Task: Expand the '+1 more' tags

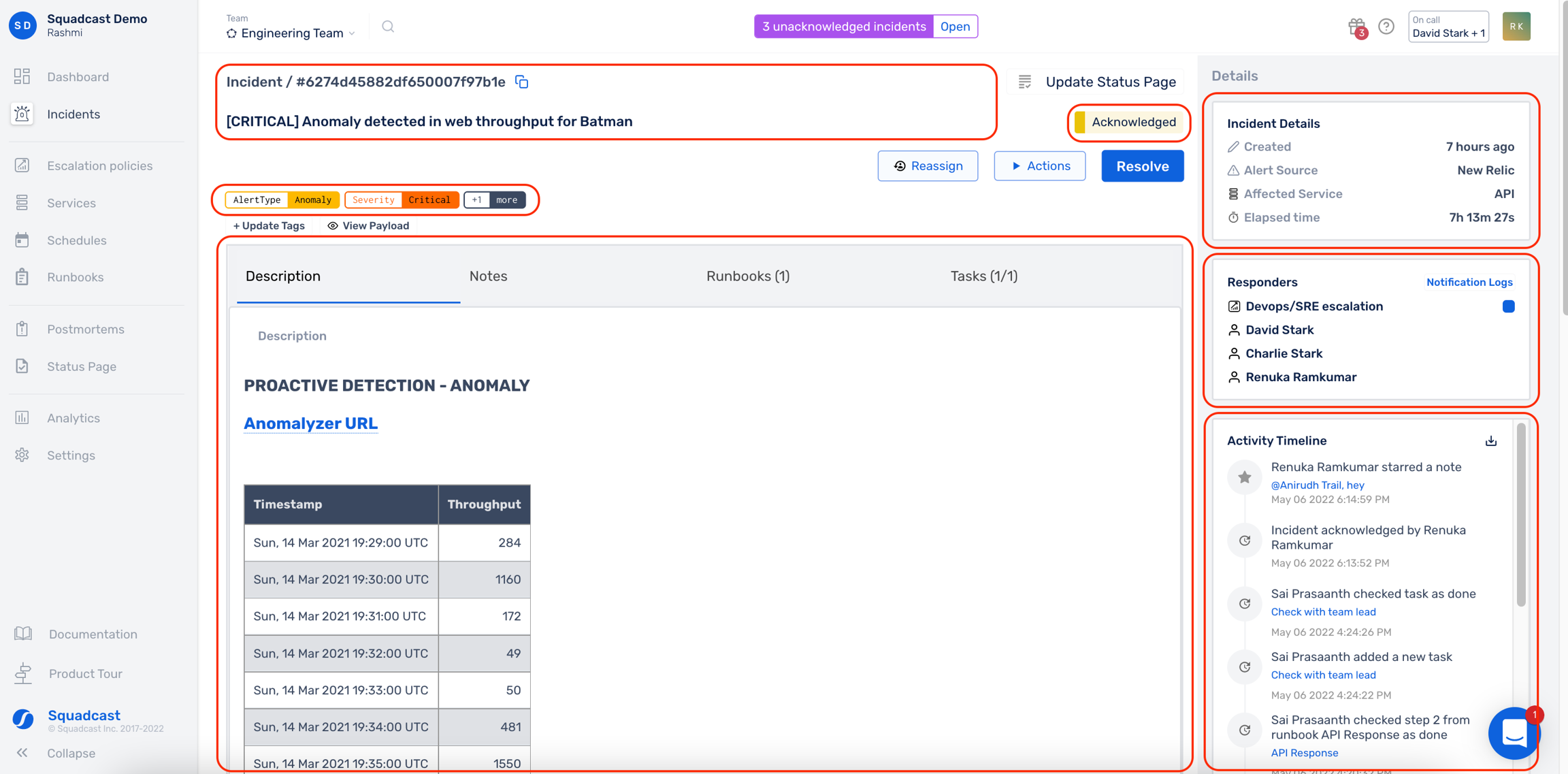Action: point(495,199)
